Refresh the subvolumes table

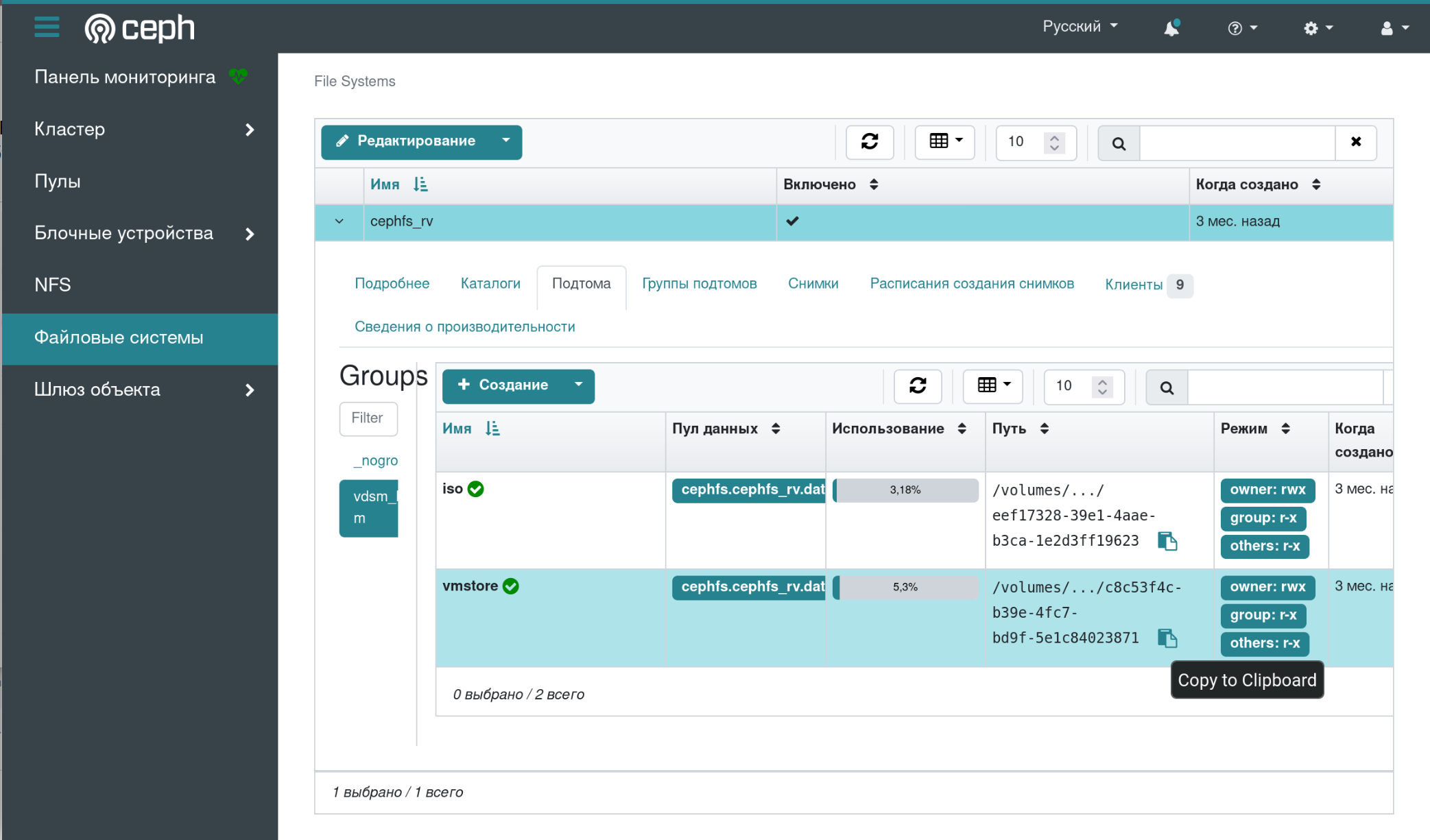click(918, 386)
